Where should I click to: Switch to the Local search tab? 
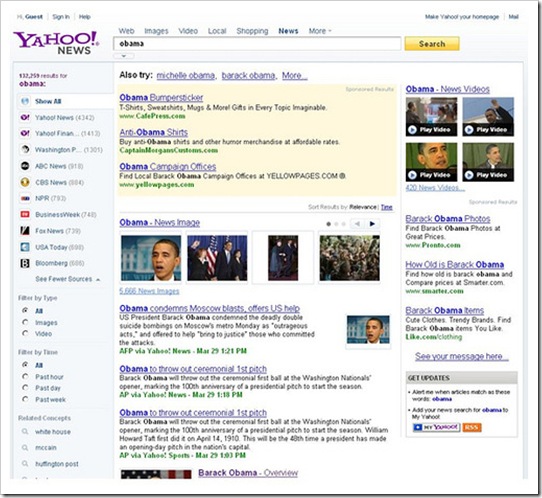point(217,31)
